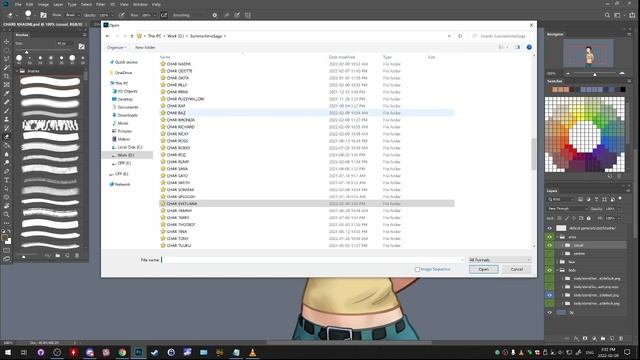640x360 pixels.
Task: Open the File menu
Action: coord(18,4)
